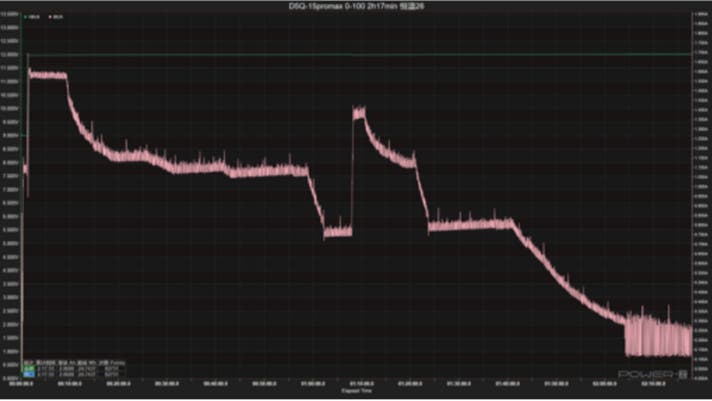Toggle the VBUS series in the legend
The image size is (712, 401).
tap(33, 19)
